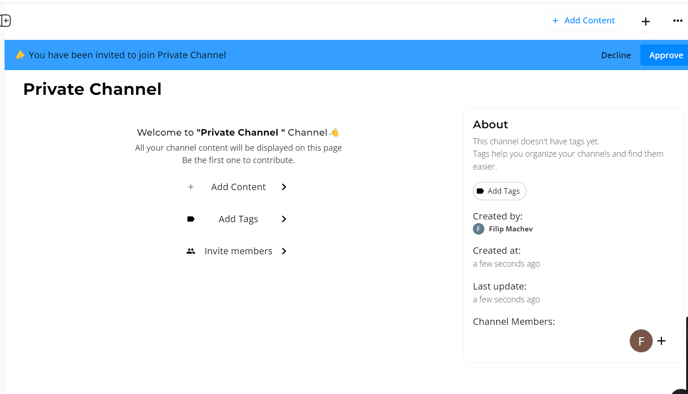Click 'This channel doesn't have tags yet.' text
The height and width of the screenshot is (394, 688).
pos(536,141)
